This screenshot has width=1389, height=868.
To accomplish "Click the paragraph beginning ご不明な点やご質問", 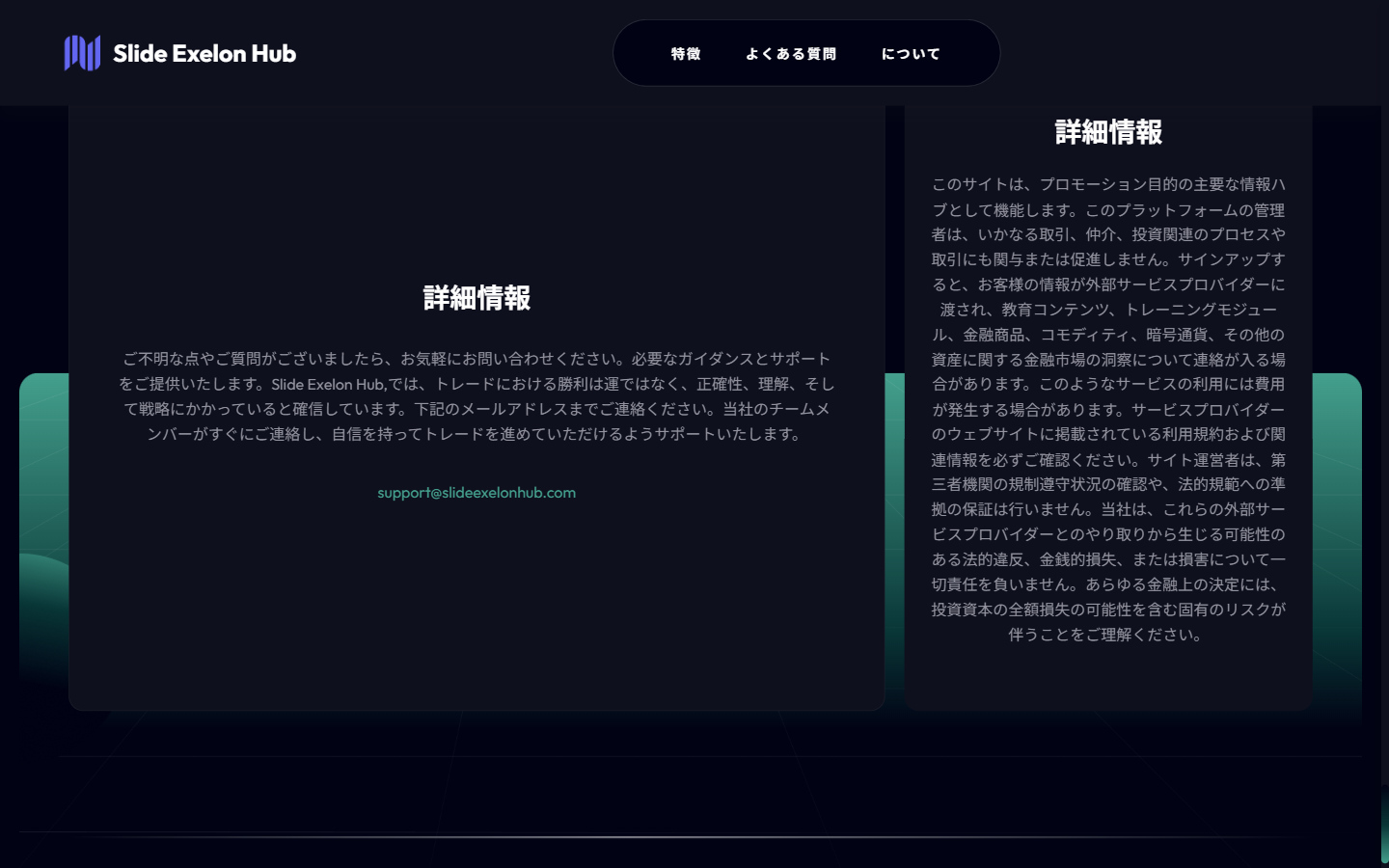I will tap(477, 396).
